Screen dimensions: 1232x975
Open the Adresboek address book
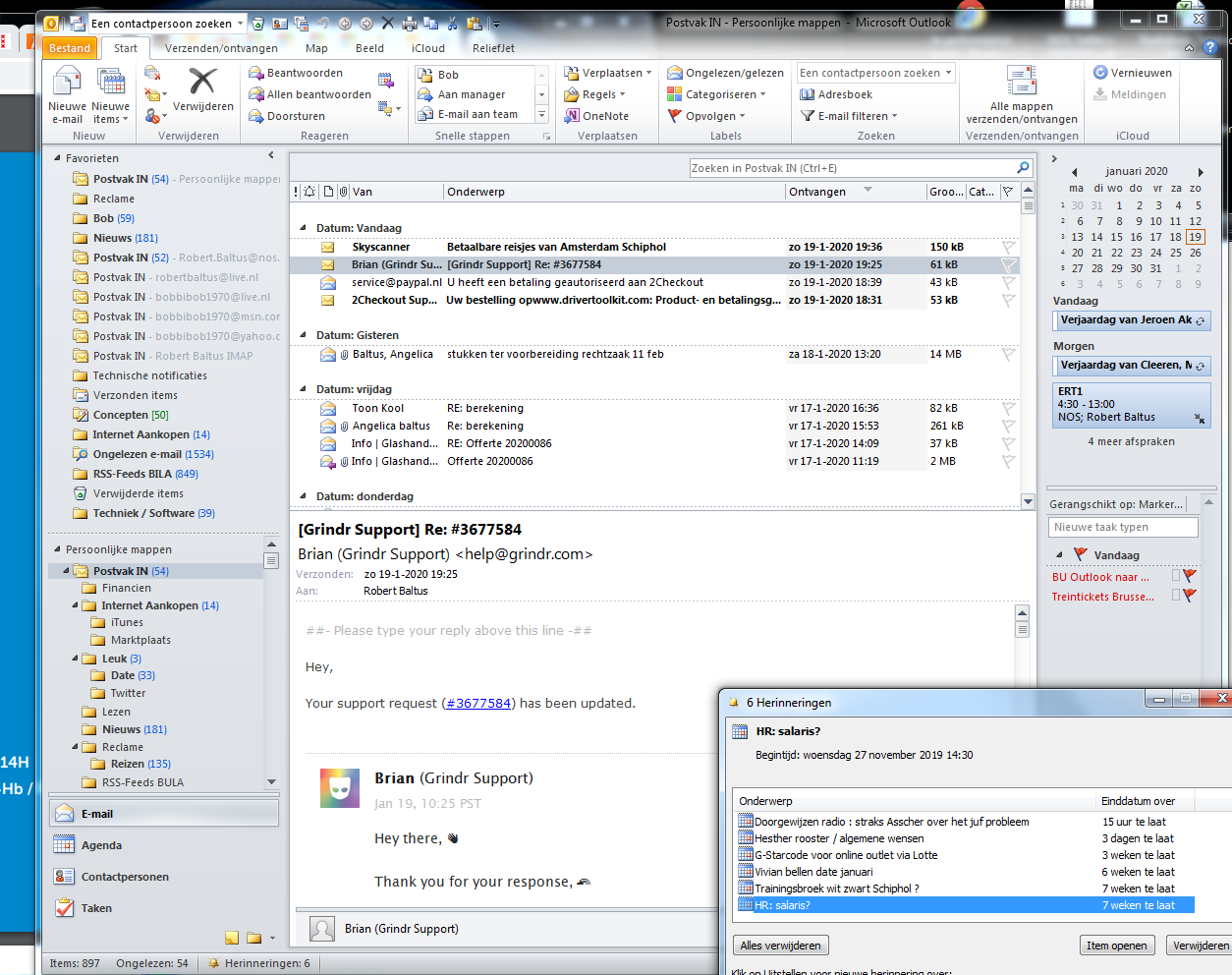(x=836, y=94)
